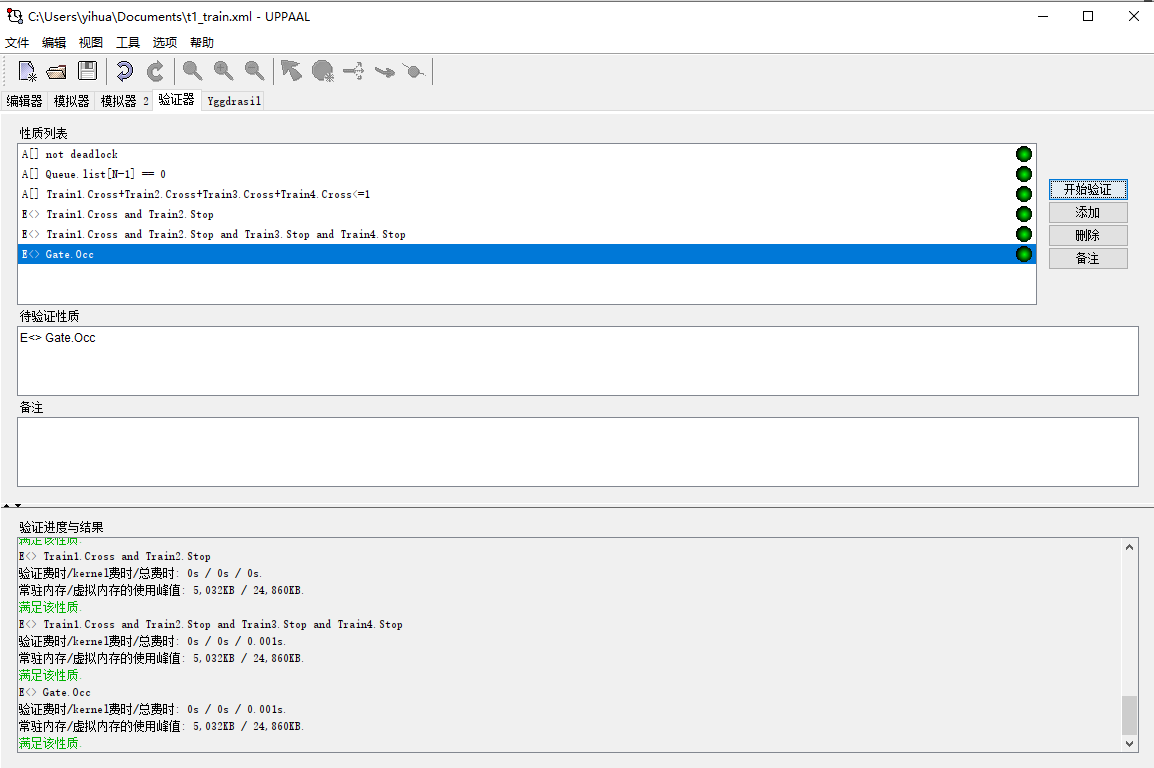This screenshot has width=1154, height=768.
Task: Click the 待验证性质 query input field
Action: pos(578,361)
